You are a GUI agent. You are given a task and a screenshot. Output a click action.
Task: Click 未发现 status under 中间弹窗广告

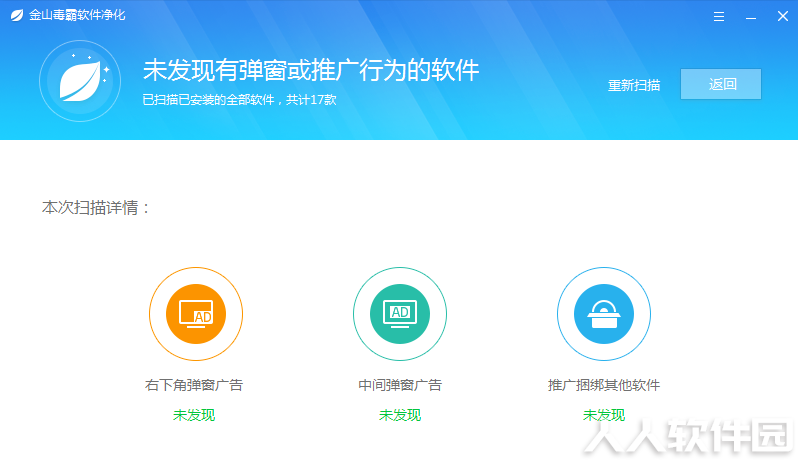point(400,415)
